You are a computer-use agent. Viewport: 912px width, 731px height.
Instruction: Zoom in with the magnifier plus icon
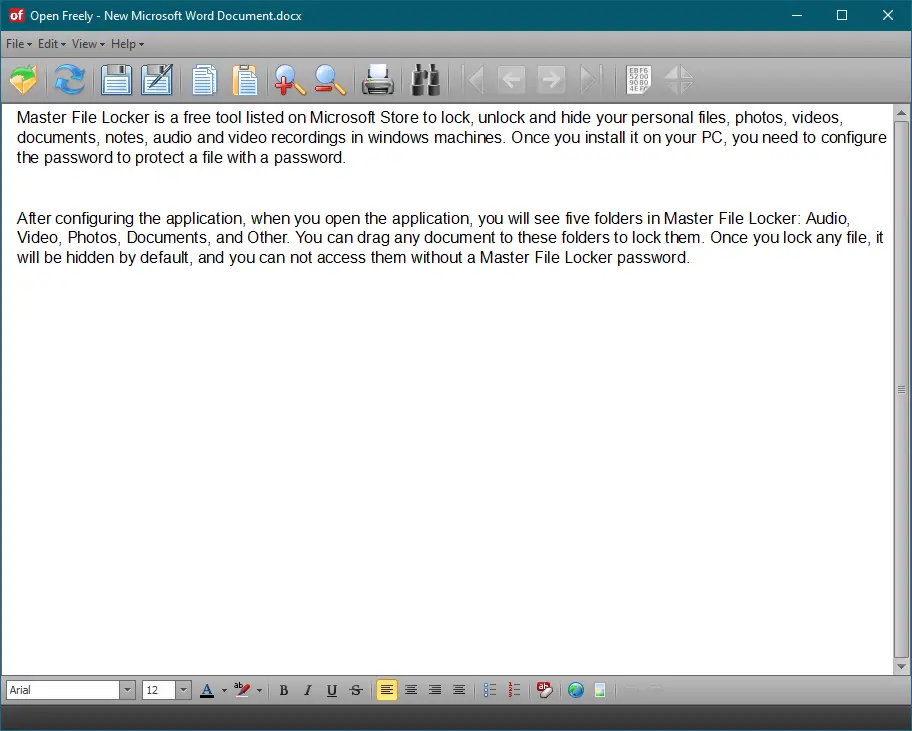(290, 80)
